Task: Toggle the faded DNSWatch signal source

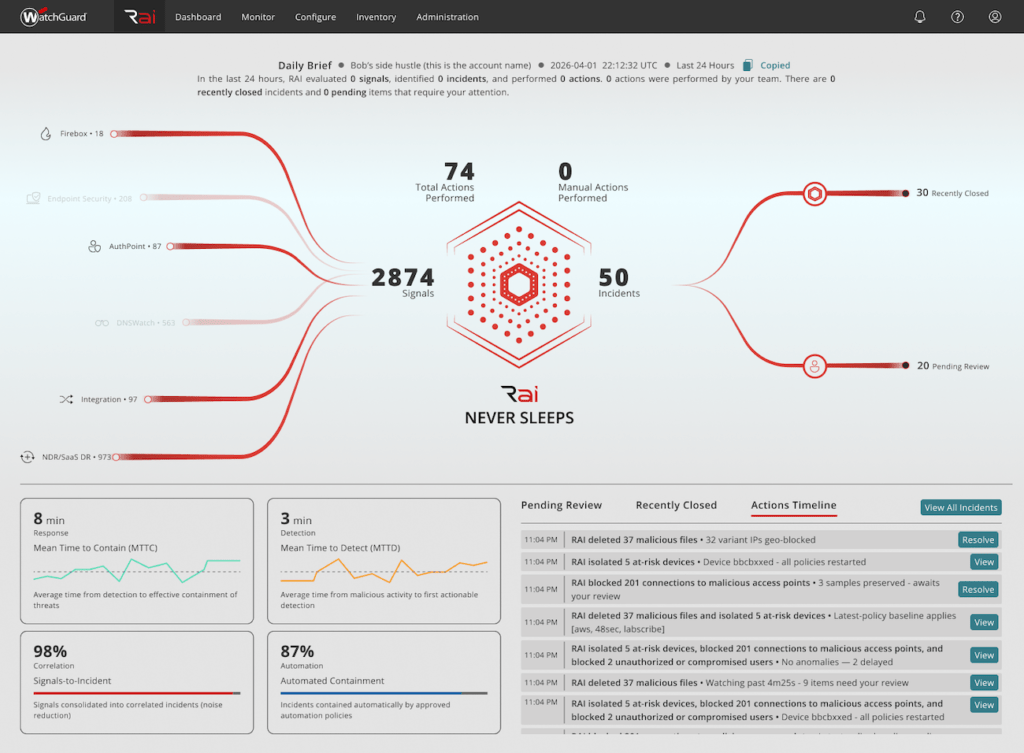Action: click(x=135, y=323)
